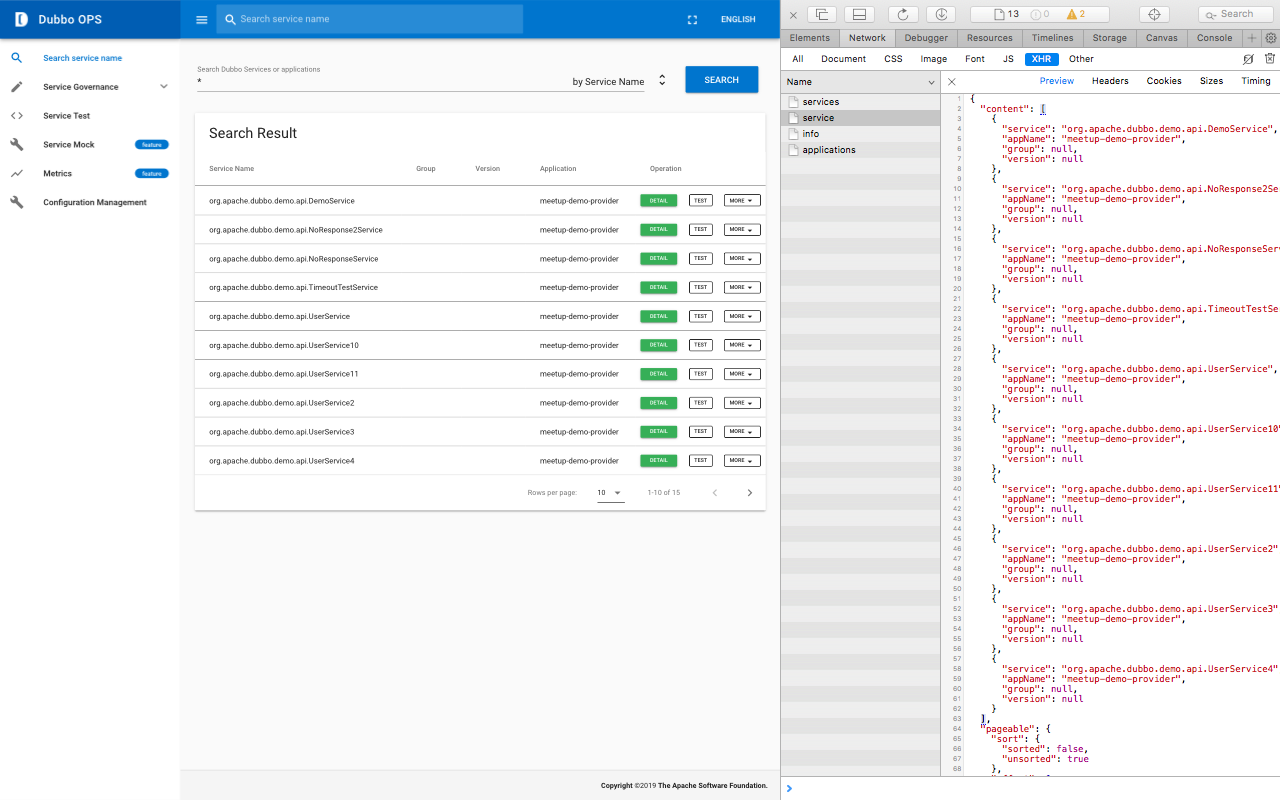Clear network items trash icon
This screenshot has width=1280, height=800.
[1270, 59]
